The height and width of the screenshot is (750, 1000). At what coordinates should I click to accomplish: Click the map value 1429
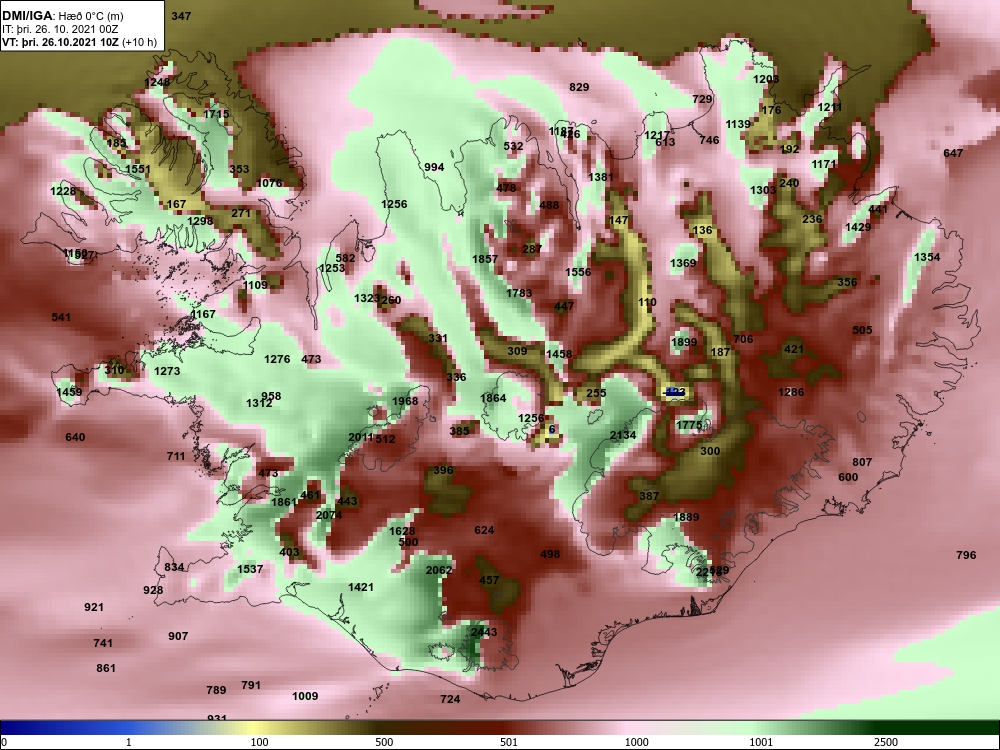[858, 228]
